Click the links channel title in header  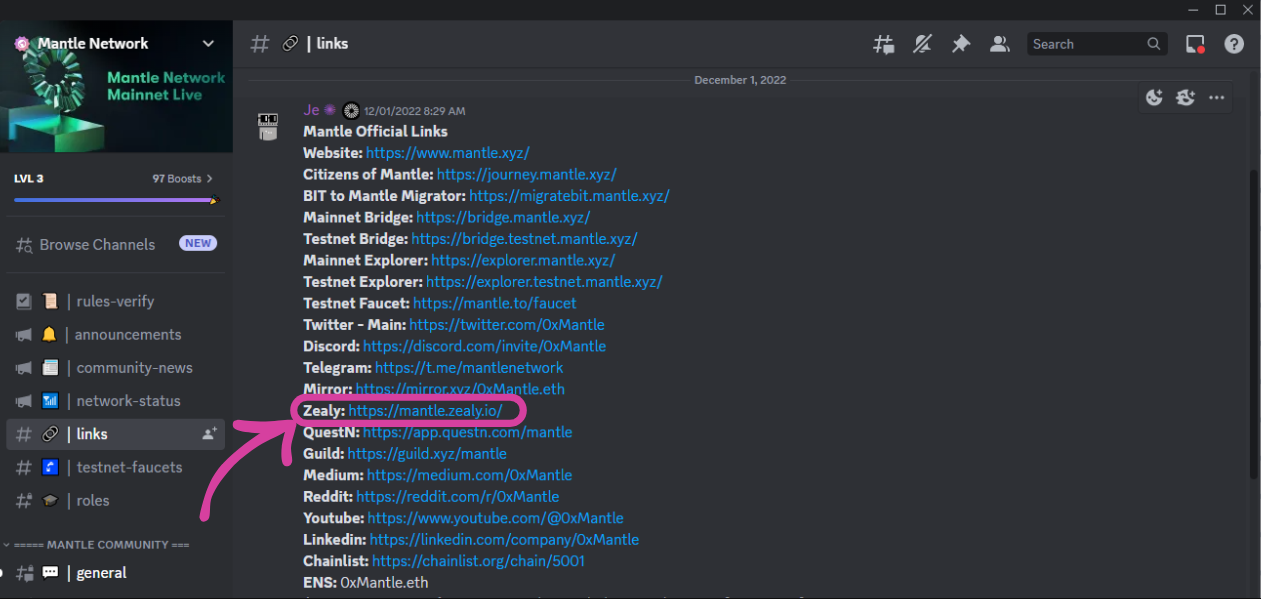(333, 44)
